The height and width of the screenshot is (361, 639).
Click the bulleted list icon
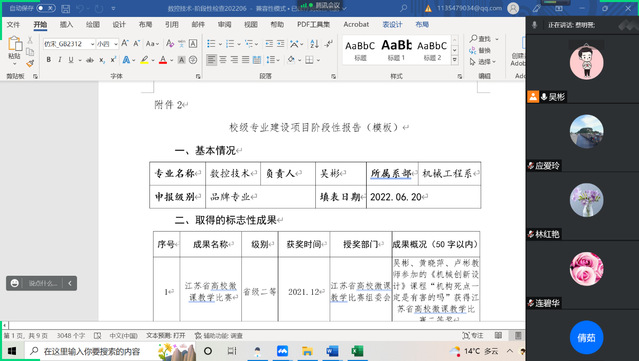click(211, 44)
